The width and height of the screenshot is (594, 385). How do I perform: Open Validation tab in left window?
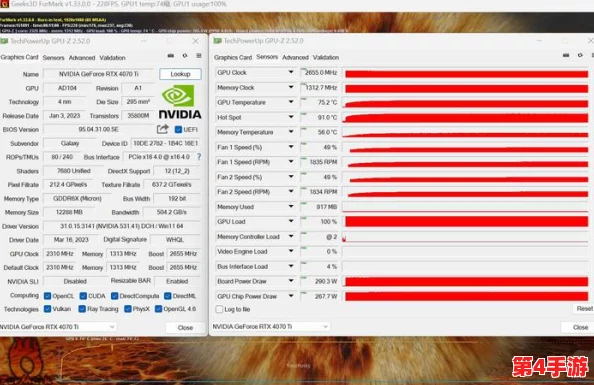(x=112, y=58)
